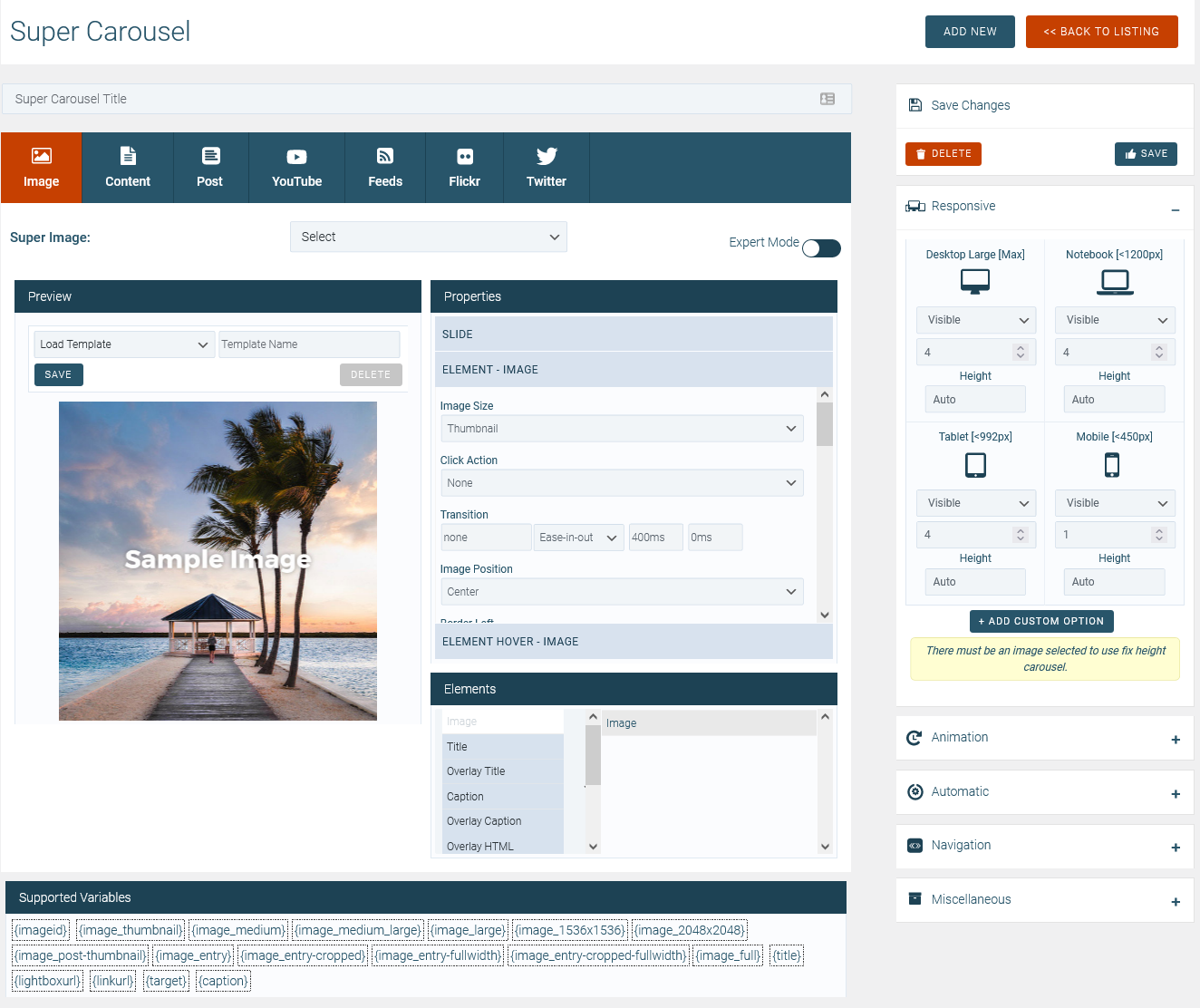Go back to listing
The width and height of the screenshot is (1200, 1008).
pyautogui.click(x=1101, y=32)
